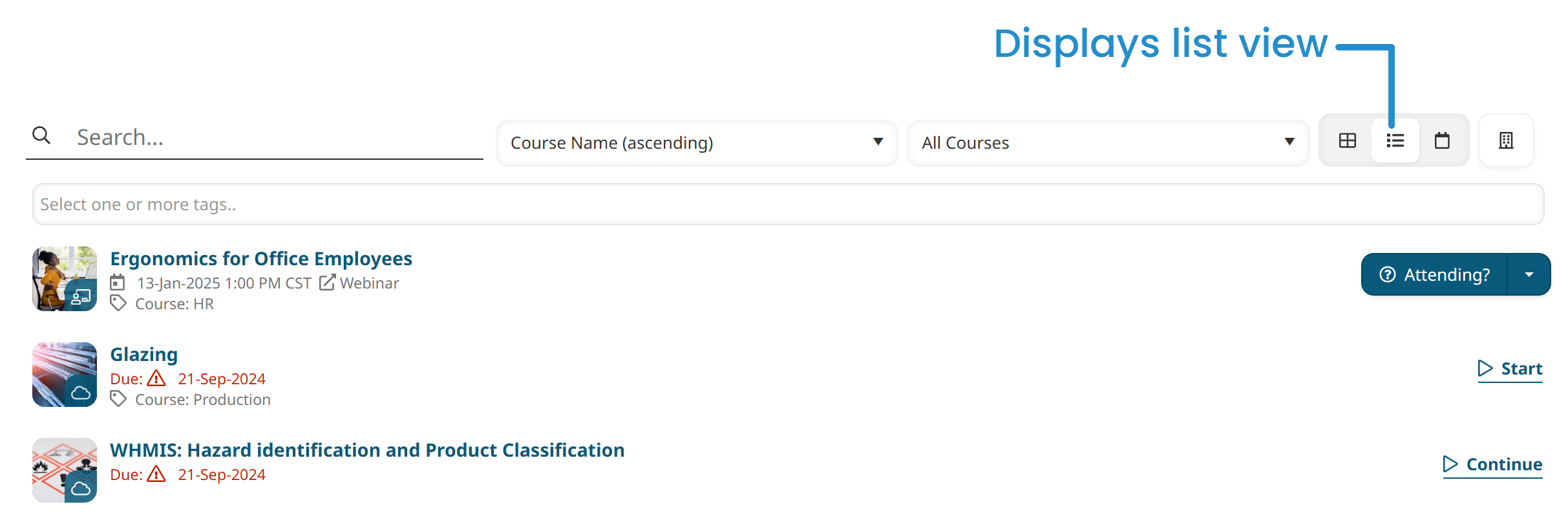1568x524 pixels.
Task: Open the calendar view of courses
Action: coord(1443,140)
